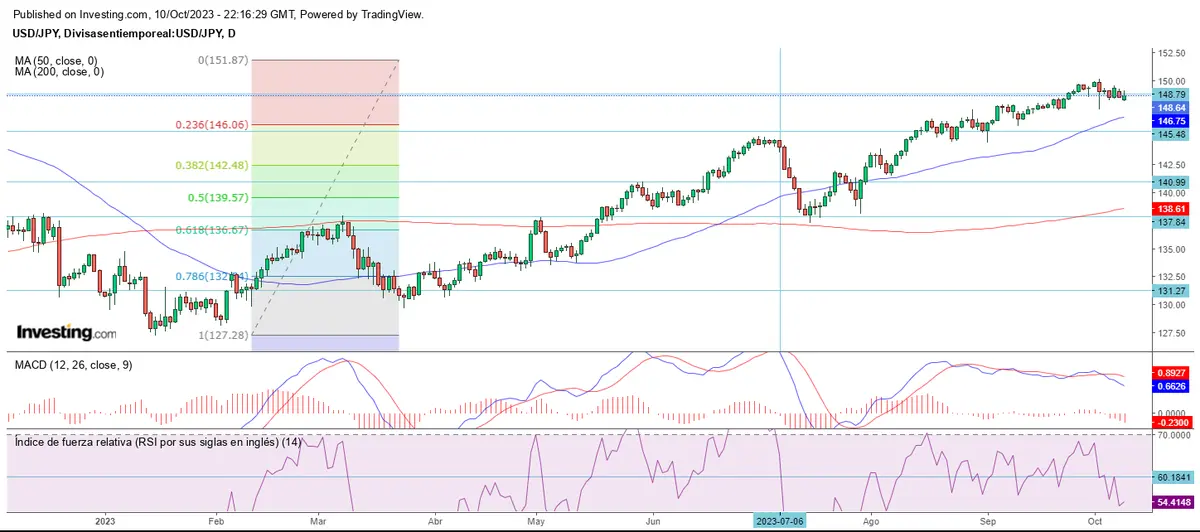Click the Sep label on time axis
Screen dimensions: 1200x532
coord(990,522)
